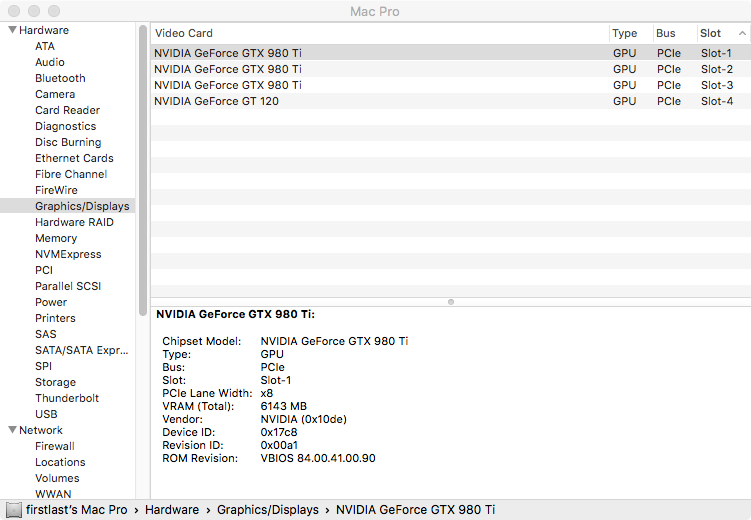Click the bold NVIDIA GeForce GTX 980 Ti heading
Screen dimensions: 751x520
point(235,314)
